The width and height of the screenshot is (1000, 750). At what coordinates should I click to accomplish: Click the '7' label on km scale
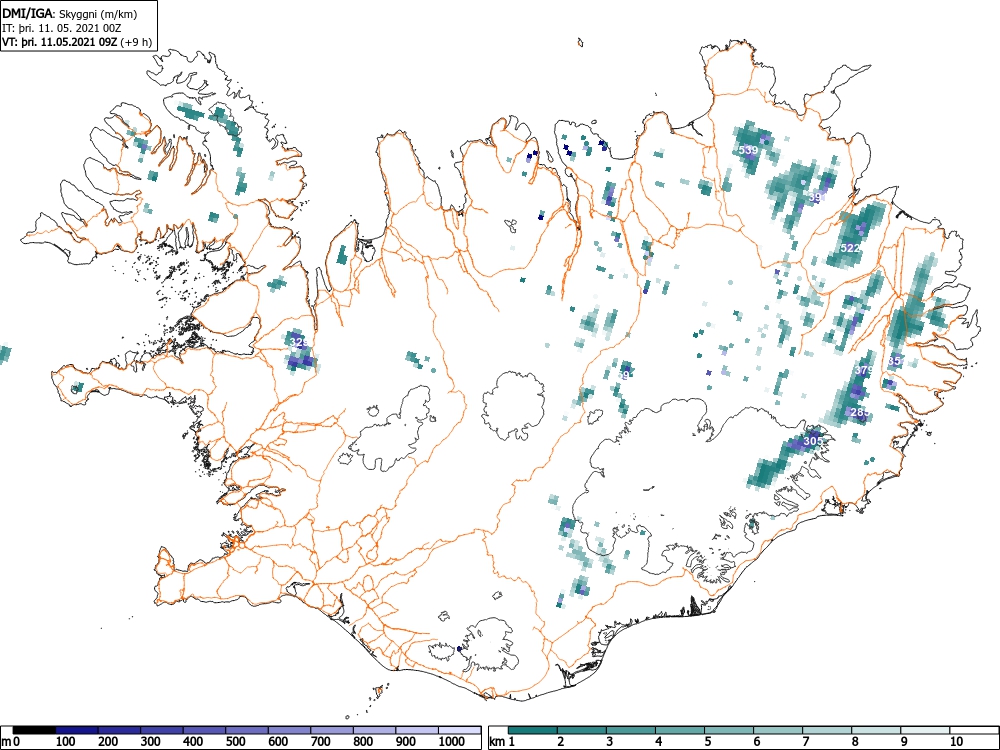[806, 742]
